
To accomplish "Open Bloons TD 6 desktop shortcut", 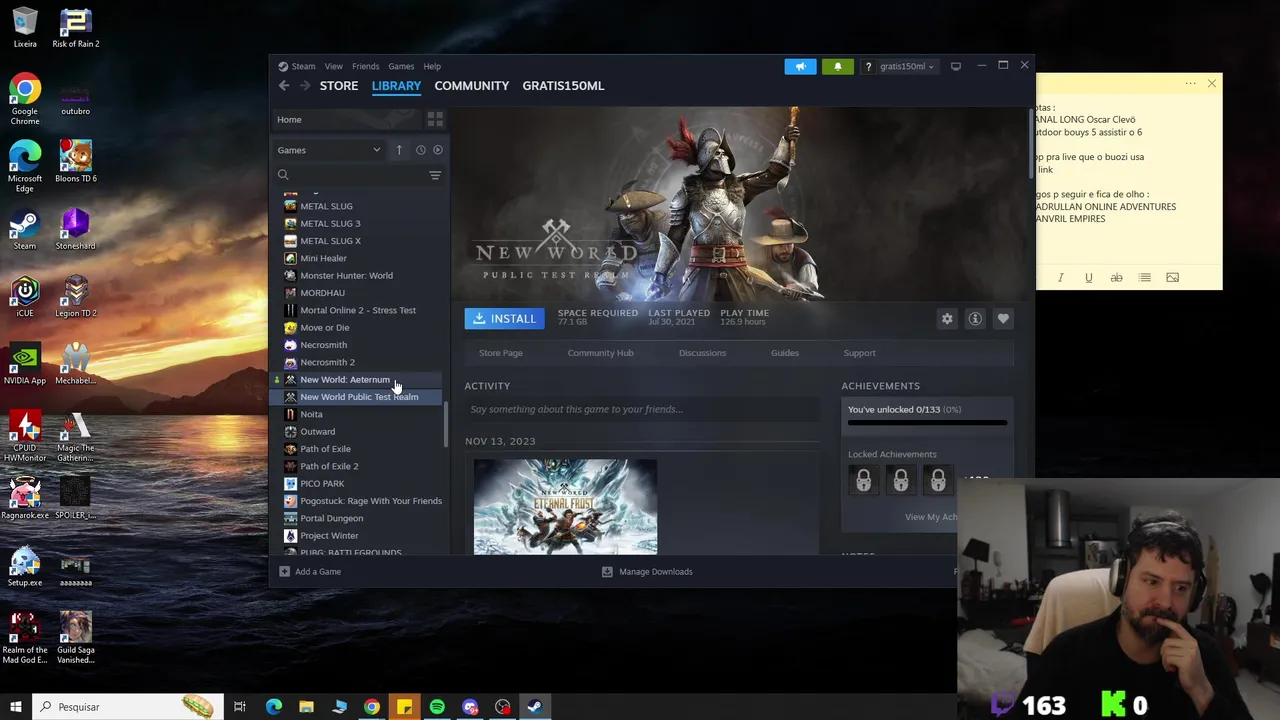I will point(75,162).
